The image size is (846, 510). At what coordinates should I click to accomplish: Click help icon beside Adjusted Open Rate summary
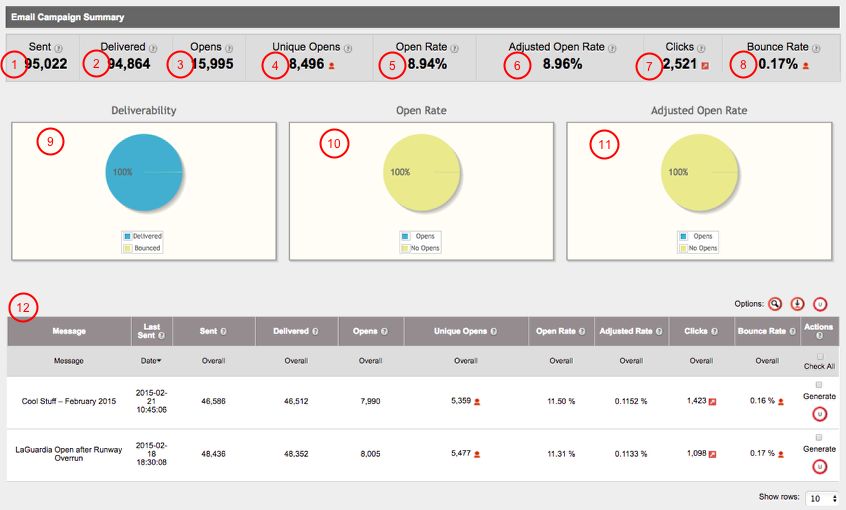612,48
